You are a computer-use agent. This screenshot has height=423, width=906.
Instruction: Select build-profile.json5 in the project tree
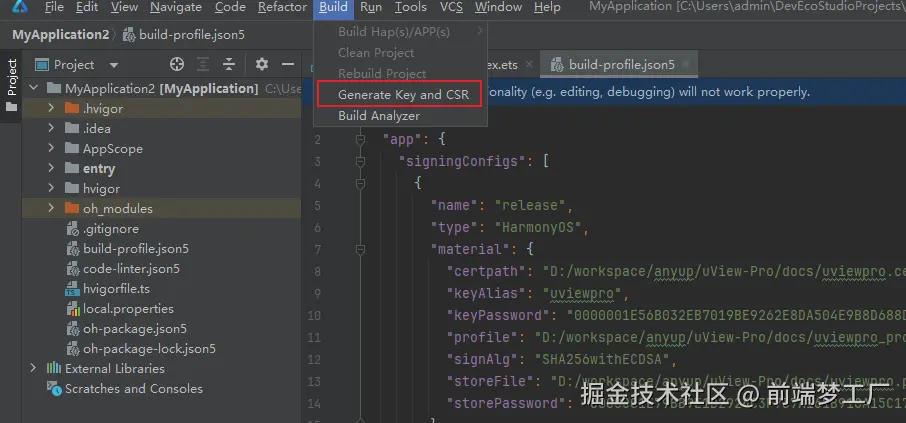136,248
